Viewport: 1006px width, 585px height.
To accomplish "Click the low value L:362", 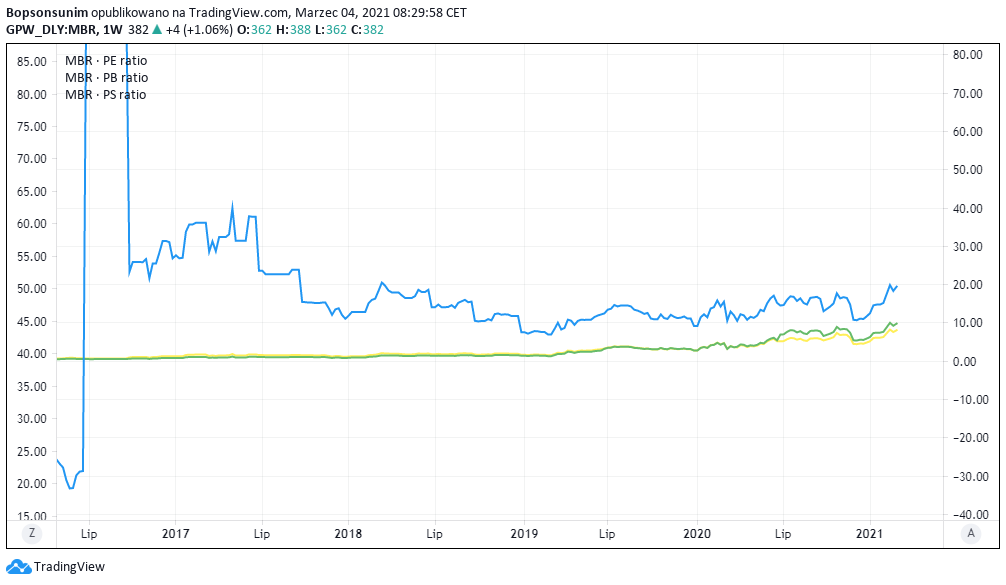I will click(x=330, y=30).
